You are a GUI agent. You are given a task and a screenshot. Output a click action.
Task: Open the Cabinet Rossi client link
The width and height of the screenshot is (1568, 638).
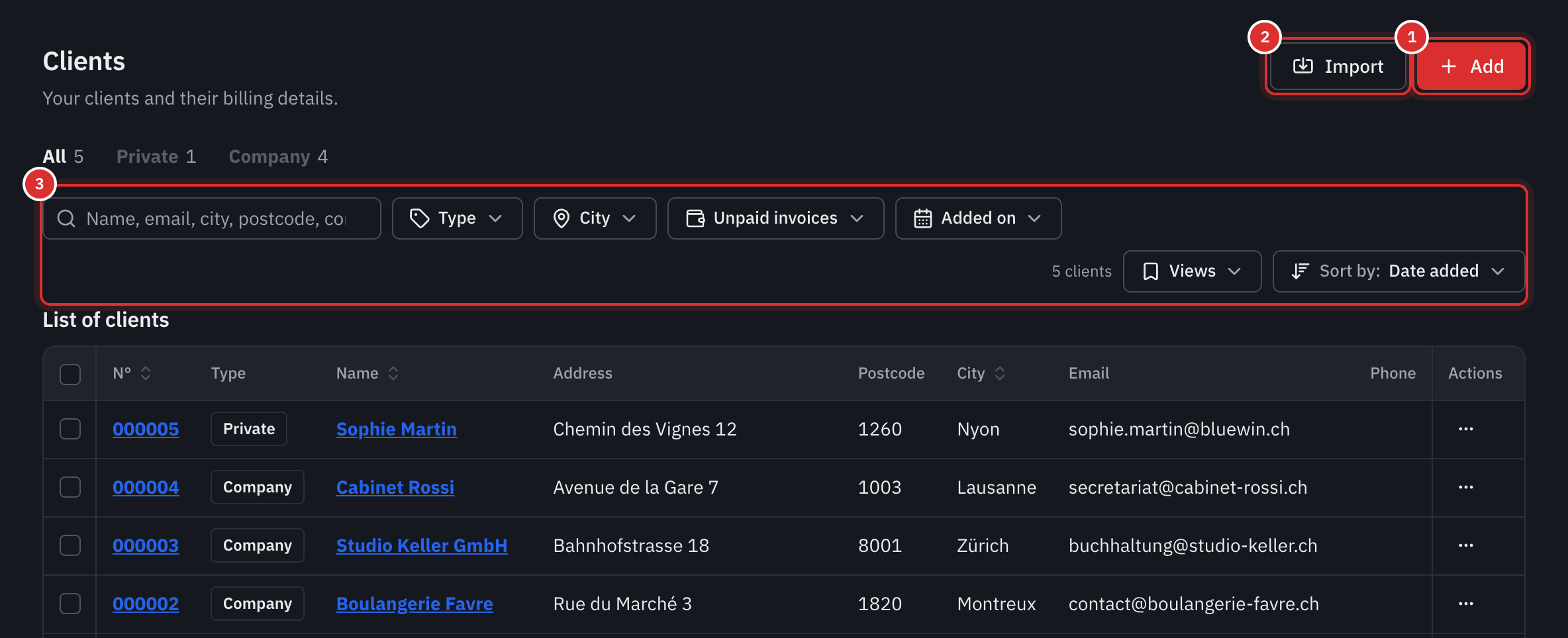395,487
